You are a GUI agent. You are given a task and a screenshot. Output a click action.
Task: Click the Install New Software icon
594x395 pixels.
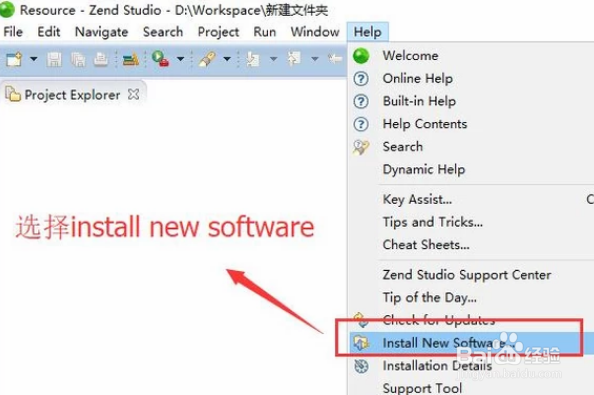[x=361, y=343]
